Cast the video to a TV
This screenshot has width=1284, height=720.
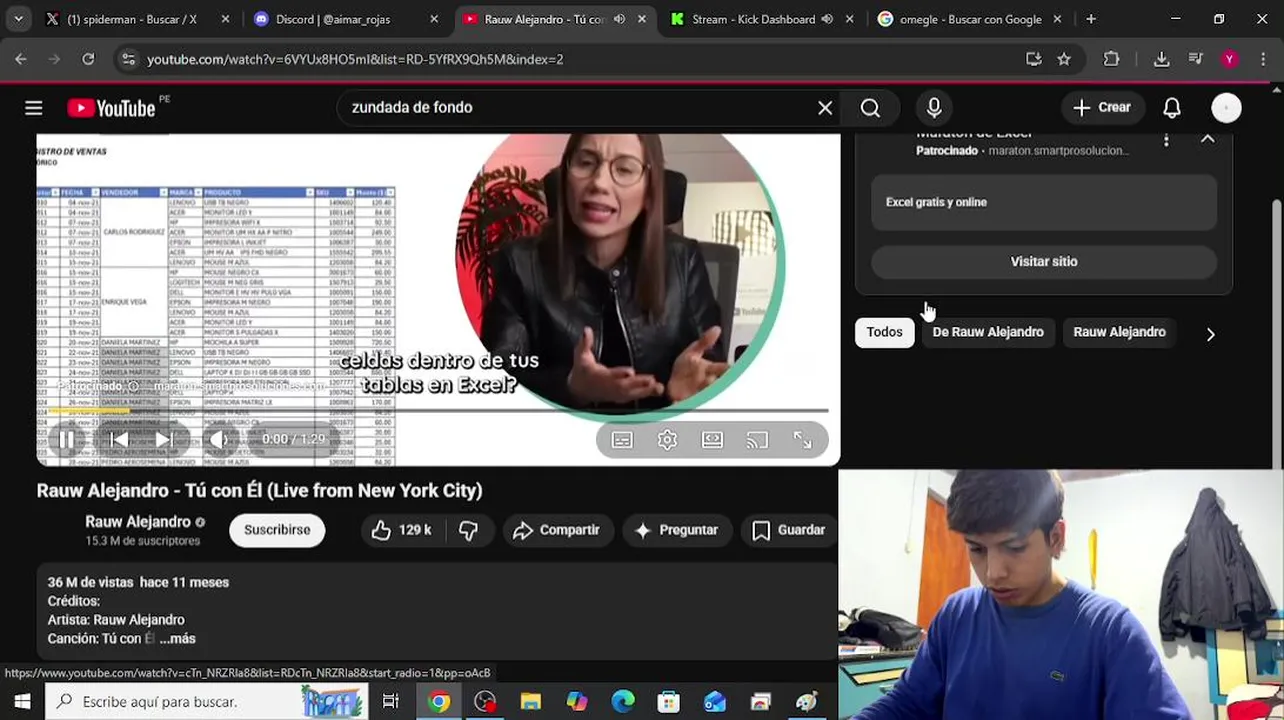point(757,440)
